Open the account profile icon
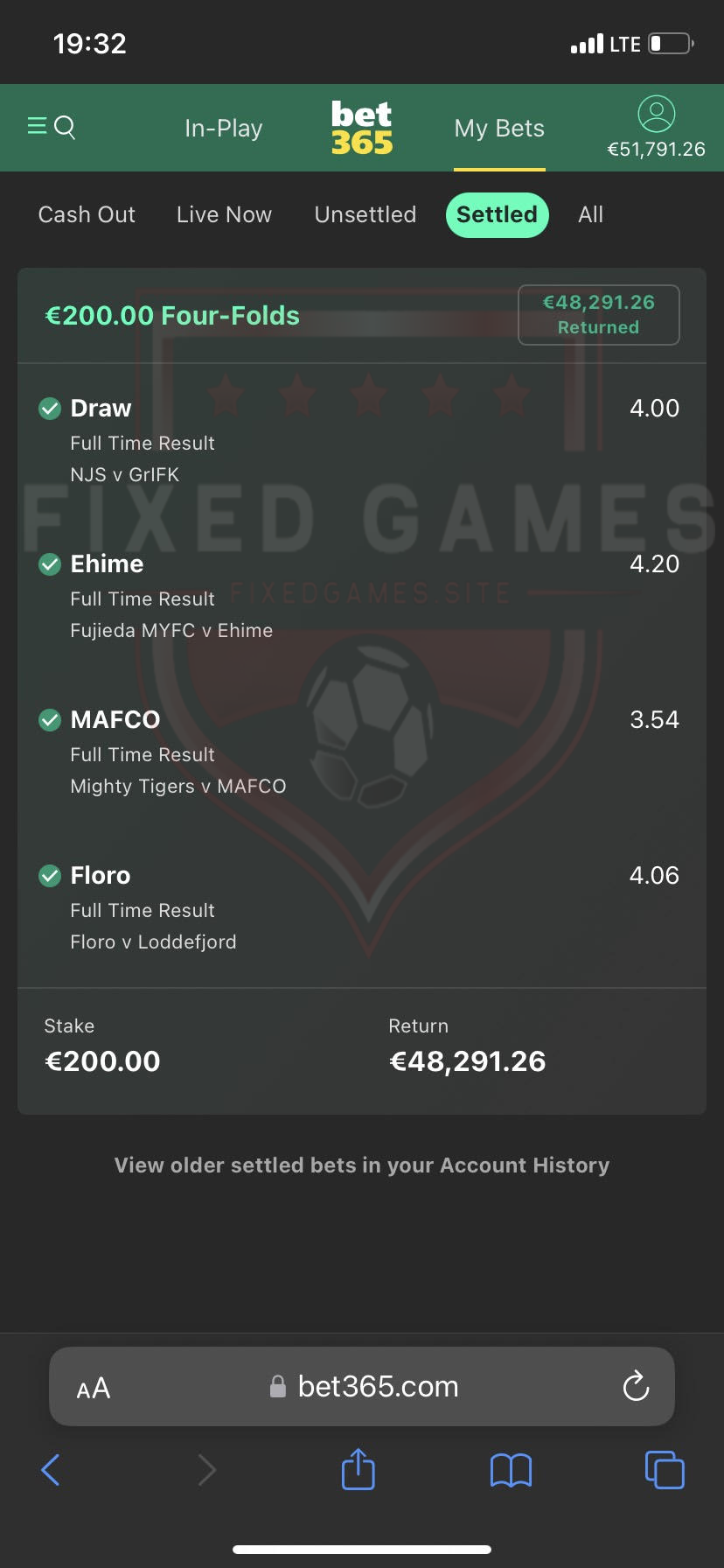Viewport: 724px width, 1568px height. coord(656,114)
